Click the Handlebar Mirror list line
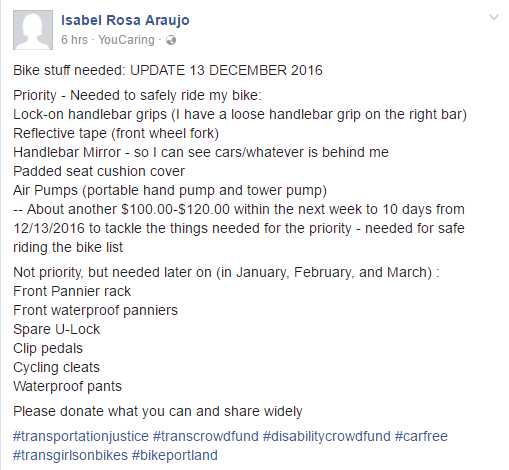This screenshot has width=509, height=470. tap(201, 152)
